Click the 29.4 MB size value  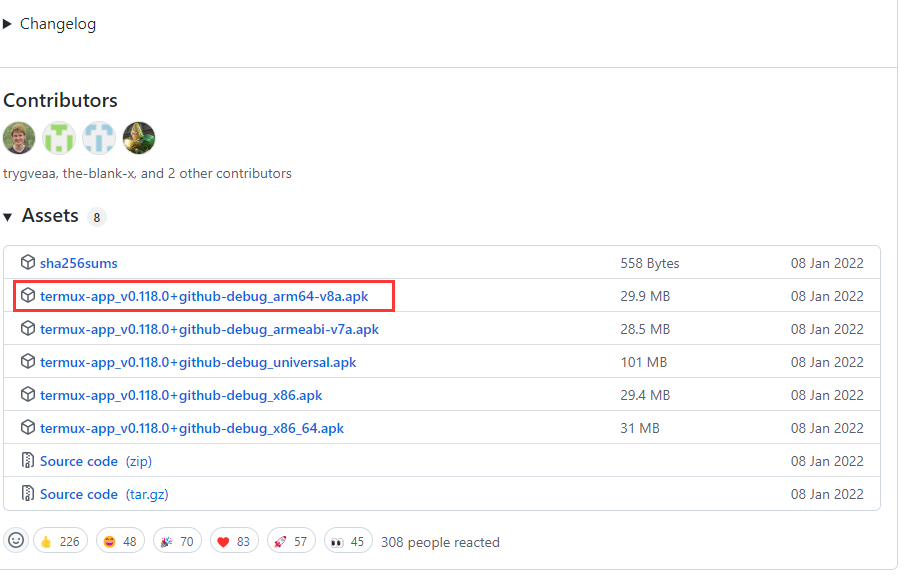pos(645,395)
